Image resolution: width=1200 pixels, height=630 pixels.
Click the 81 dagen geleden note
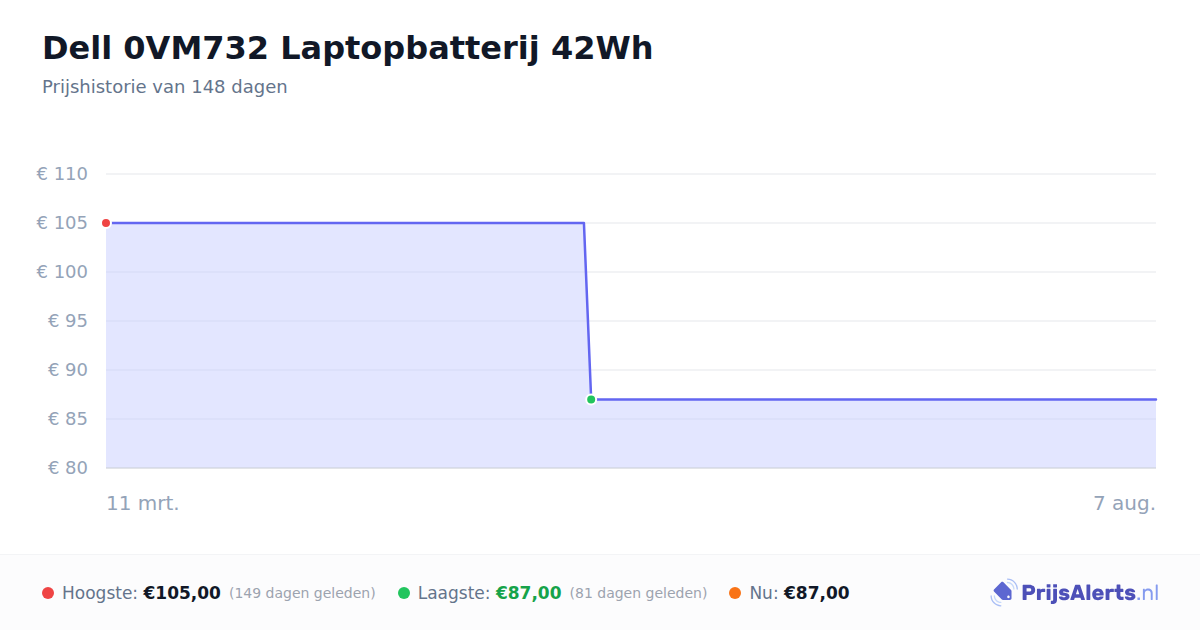click(638, 593)
